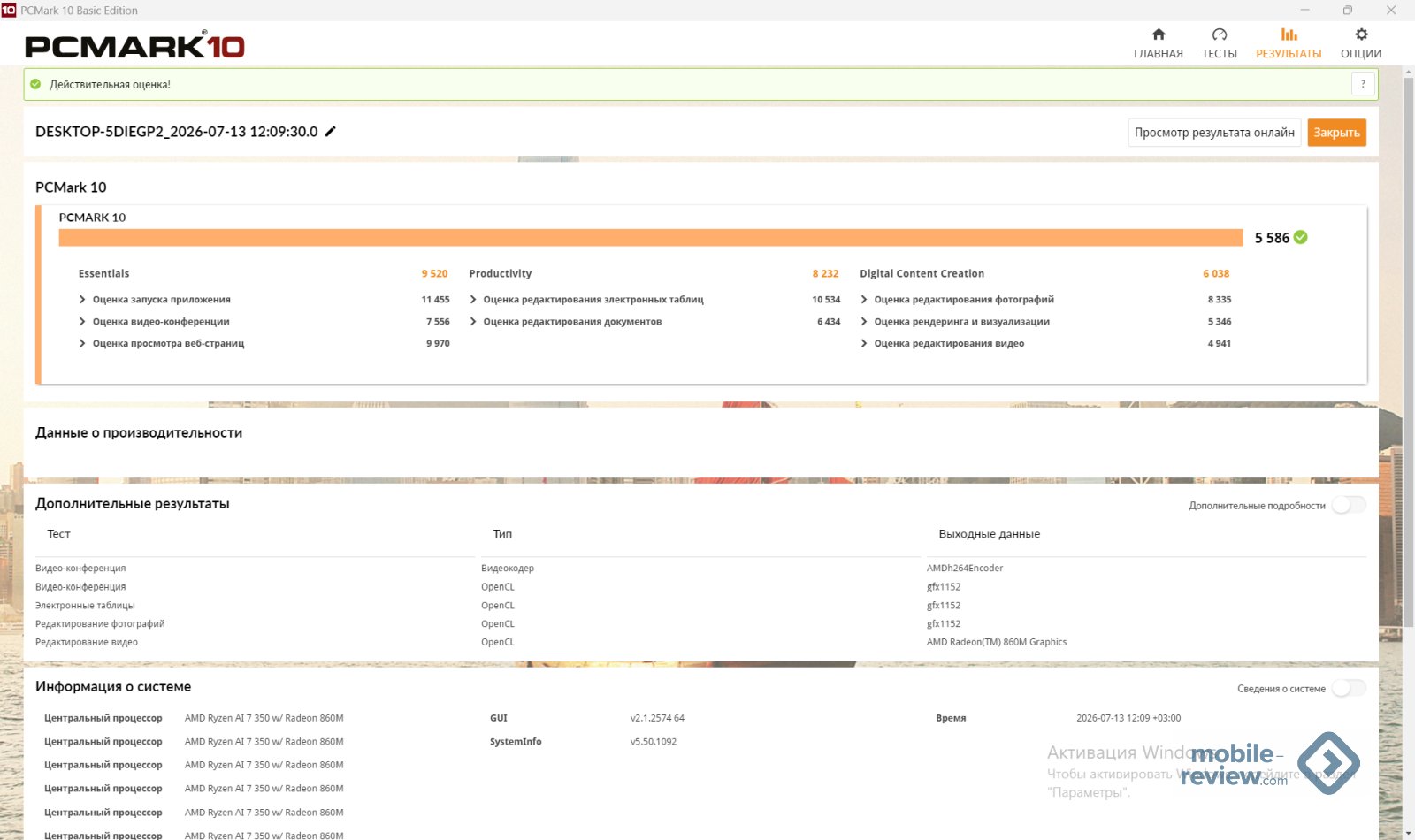Click the Время value 2026-07-13 12:09
This screenshot has height=840, width=1415.
click(1128, 718)
